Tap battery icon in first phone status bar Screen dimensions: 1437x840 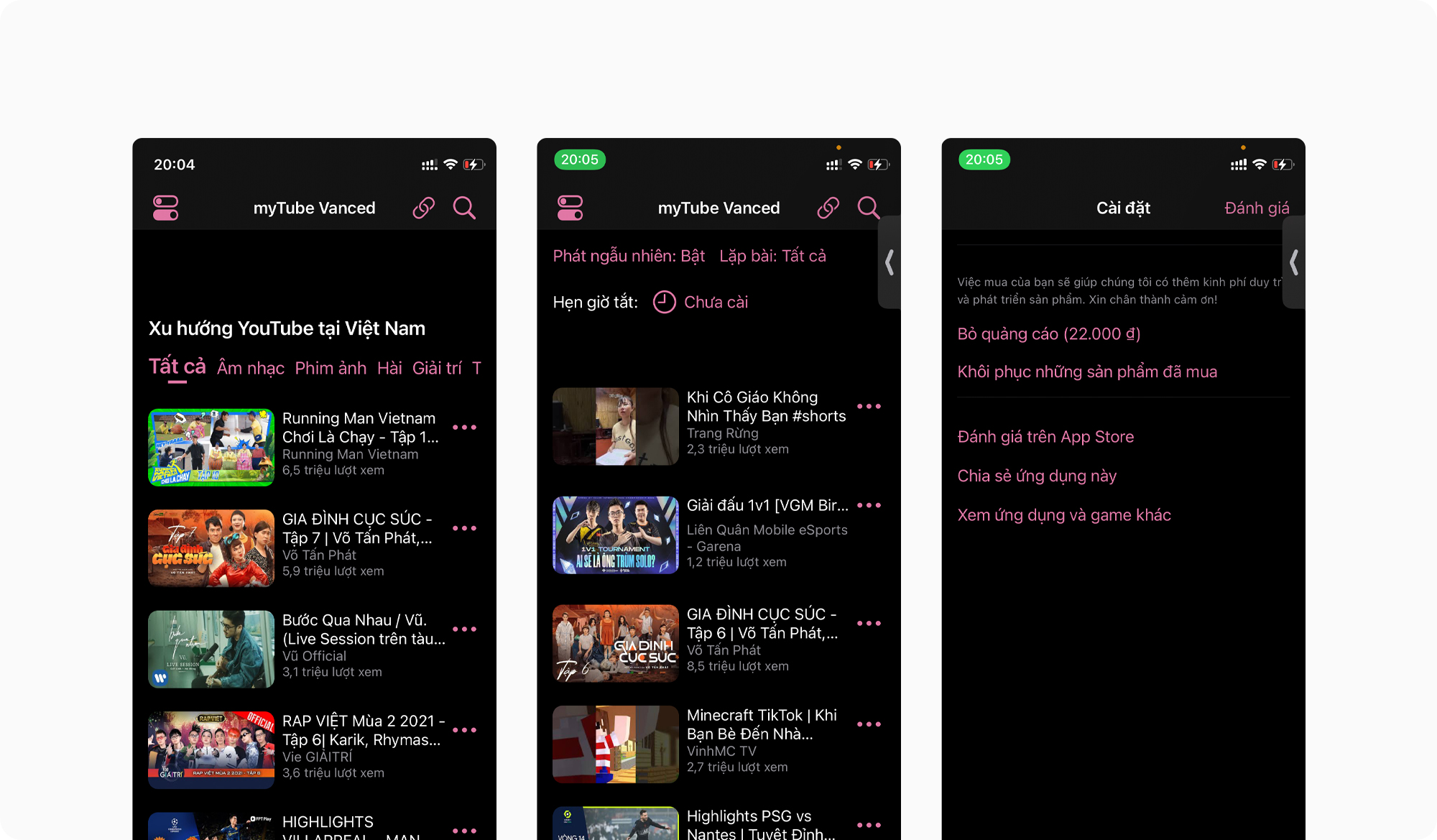click(x=473, y=165)
